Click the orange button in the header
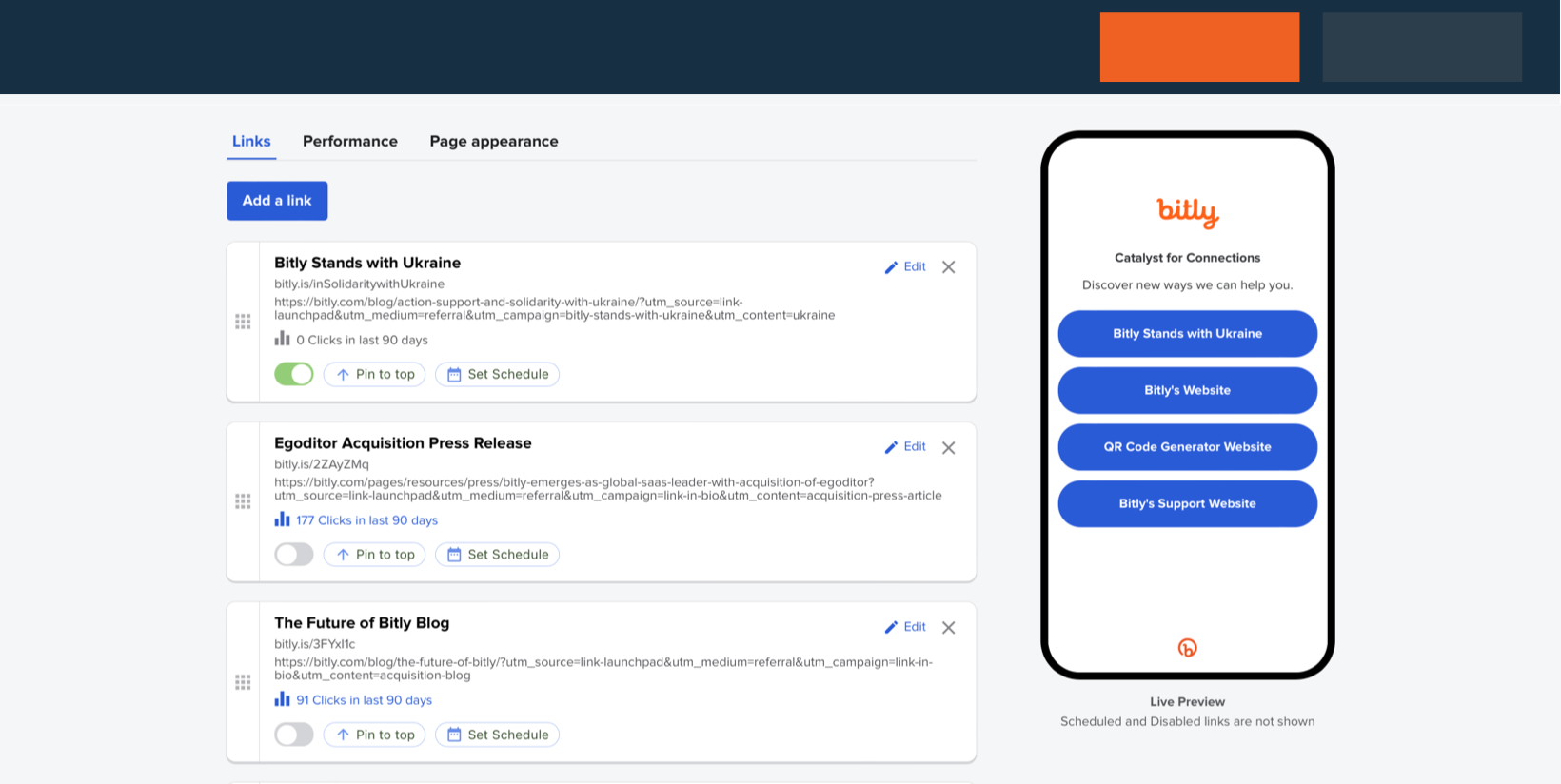The image size is (1561, 784). pos(1199,48)
